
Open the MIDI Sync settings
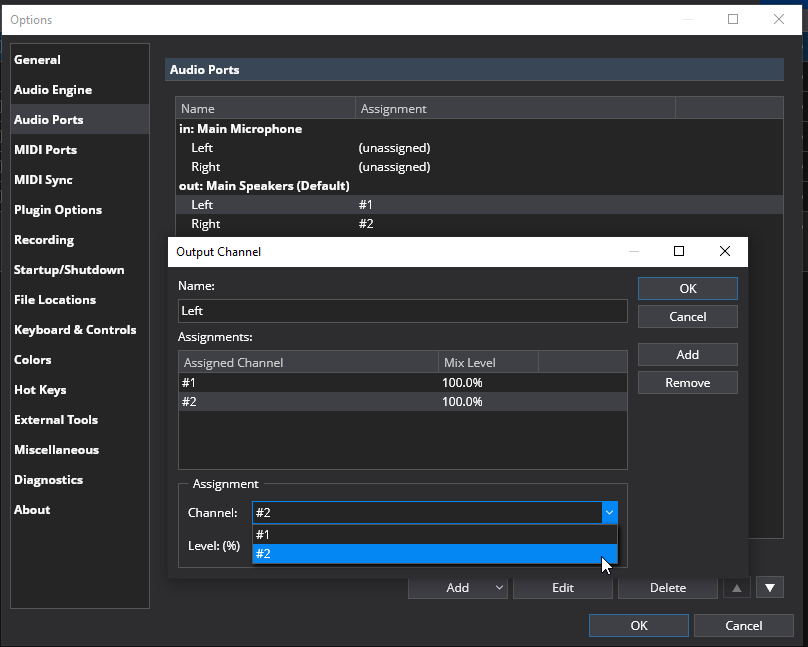tap(80, 180)
